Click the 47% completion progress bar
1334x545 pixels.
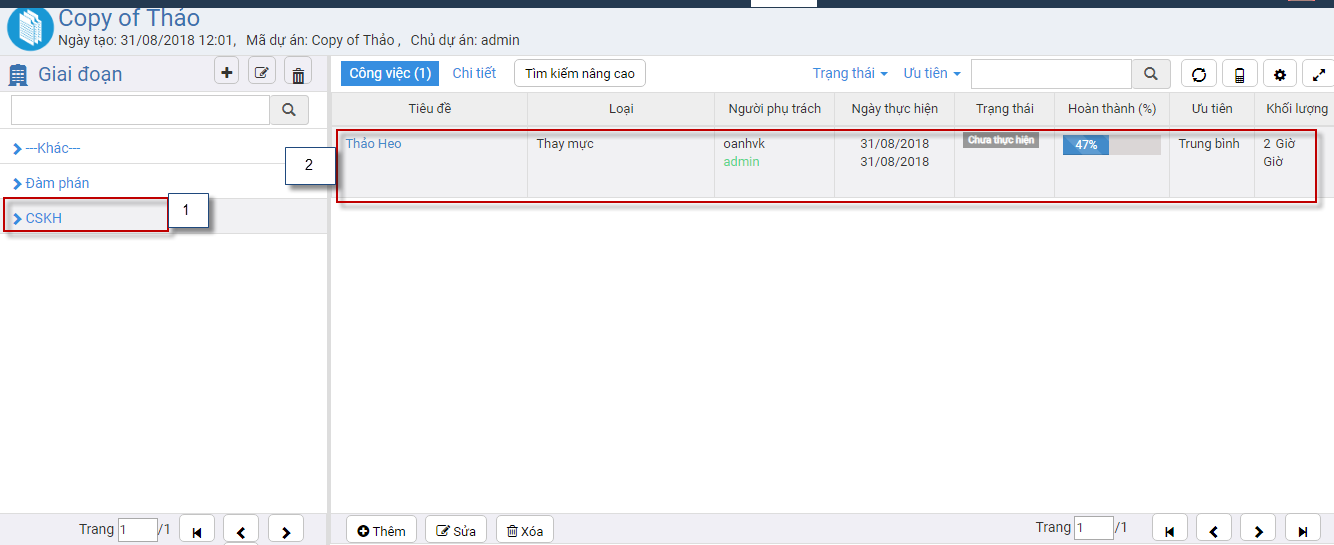(x=1111, y=145)
